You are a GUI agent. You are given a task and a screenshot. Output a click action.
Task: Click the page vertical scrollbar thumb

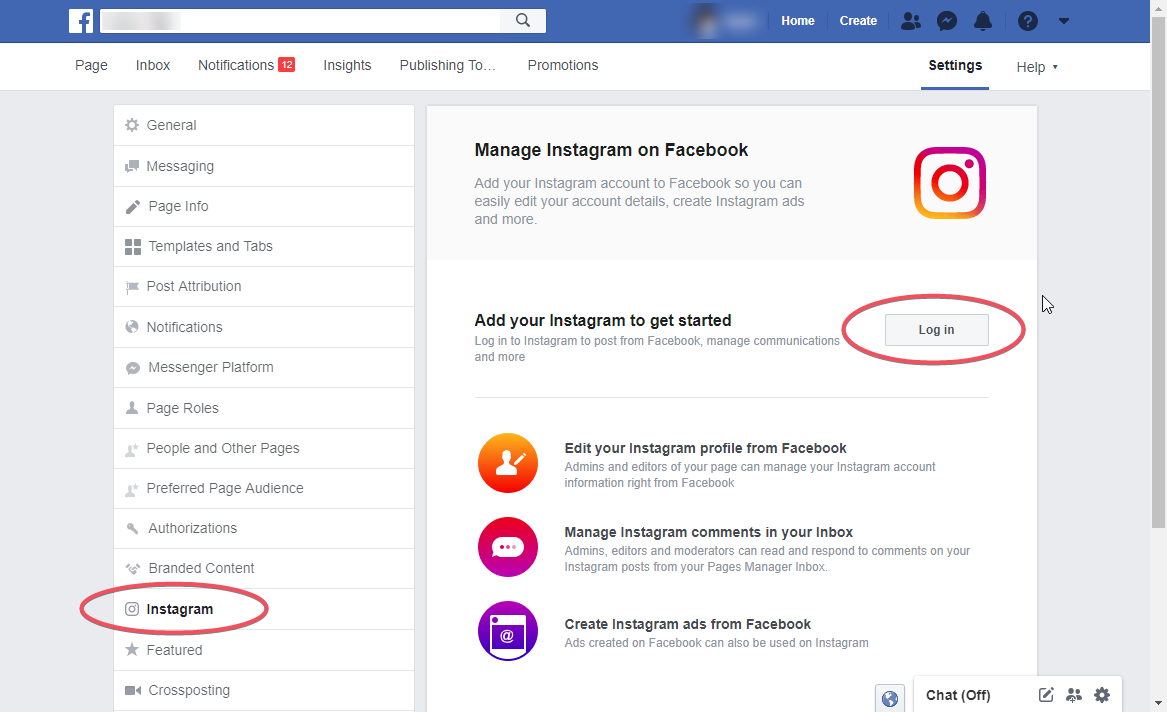click(x=1158, y=272)
